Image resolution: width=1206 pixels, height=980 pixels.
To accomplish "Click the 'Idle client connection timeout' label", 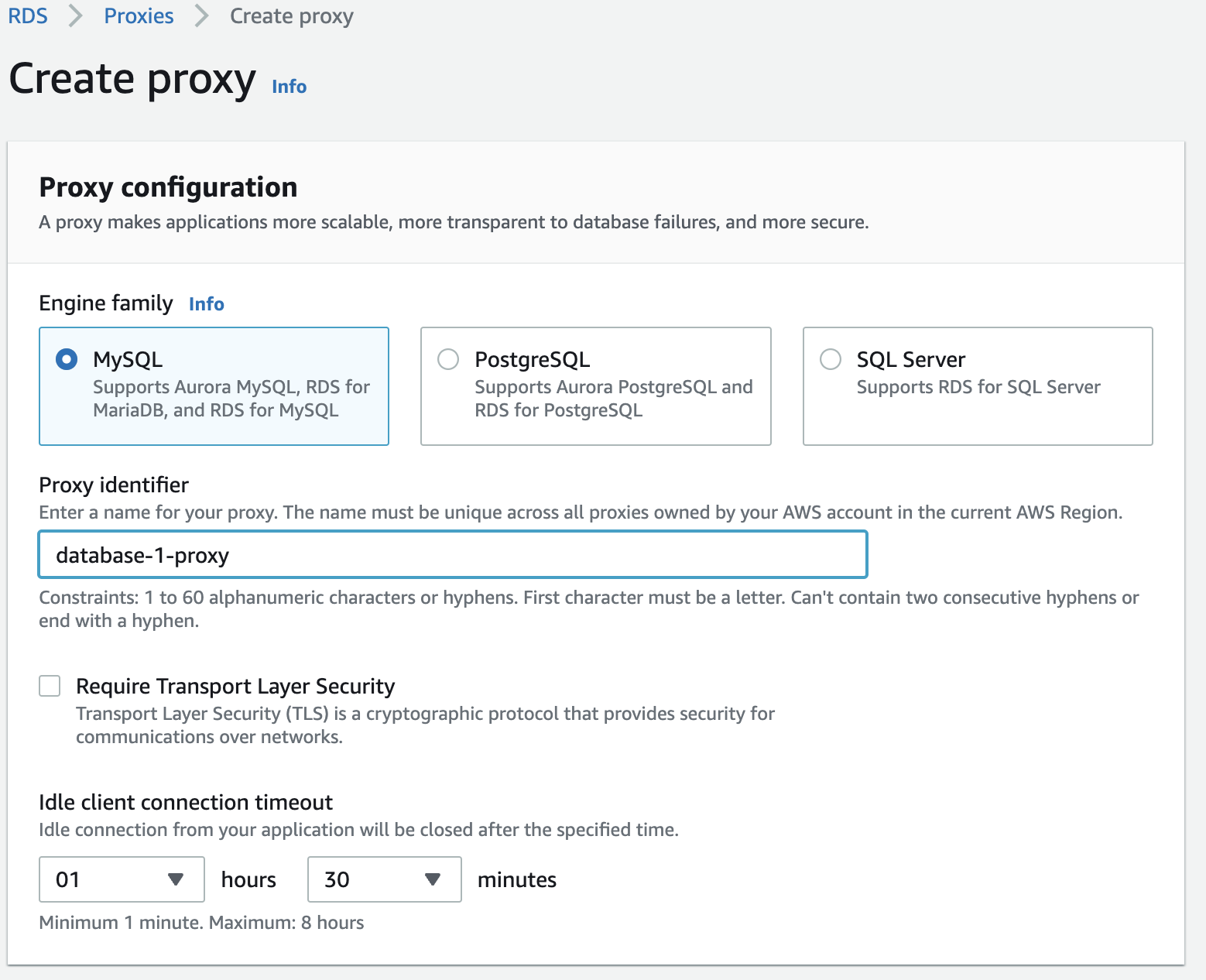I will (186, 802).
